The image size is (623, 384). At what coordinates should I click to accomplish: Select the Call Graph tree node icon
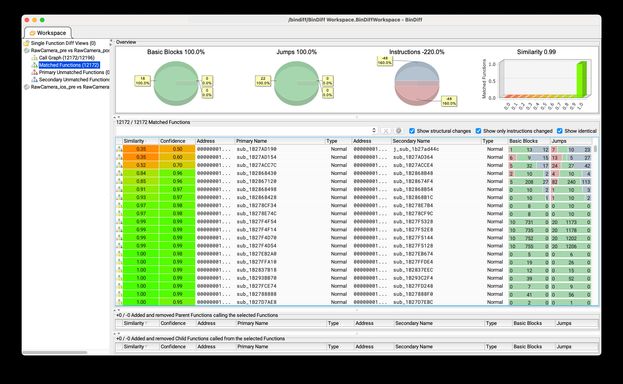35,58
